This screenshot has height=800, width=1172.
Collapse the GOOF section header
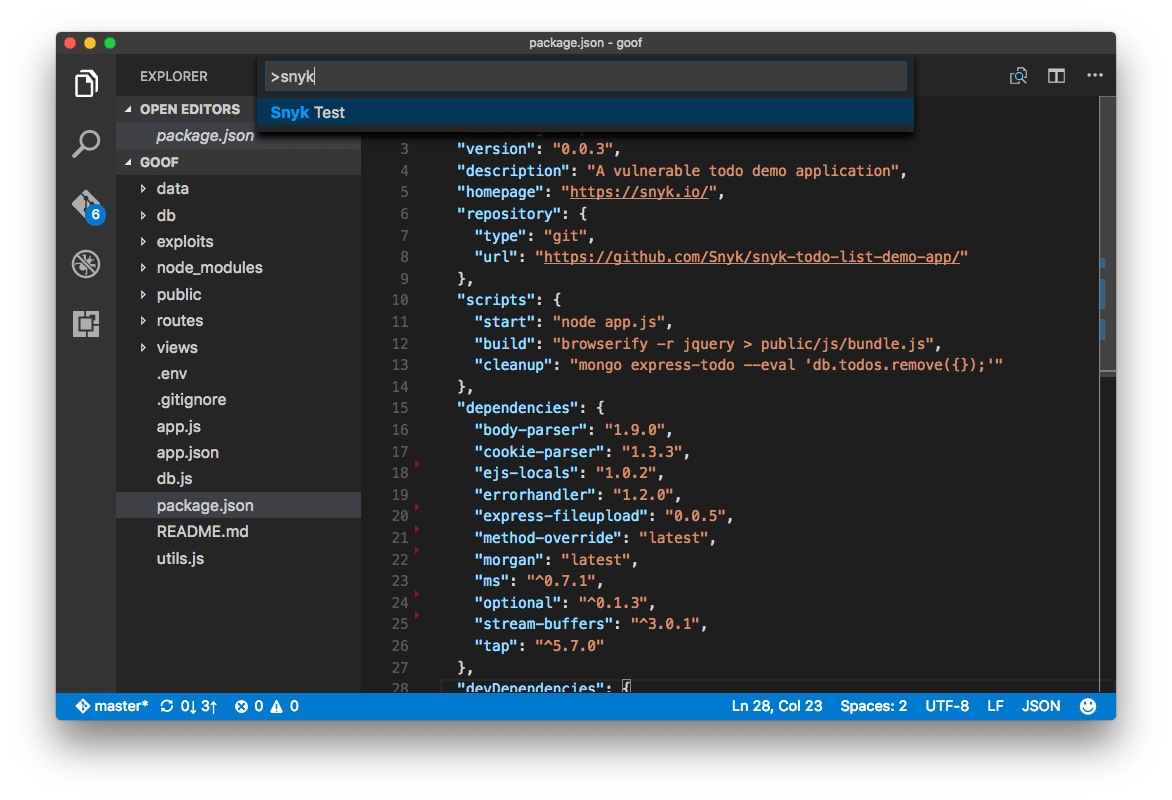pos(159,161)
